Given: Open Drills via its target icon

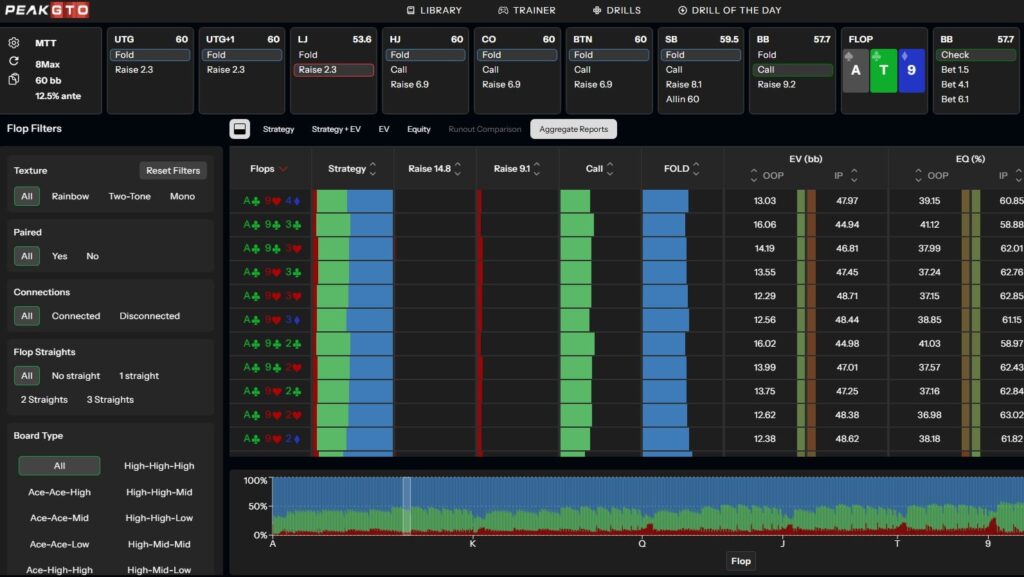Looking at the screenshot, I should 598,10.
